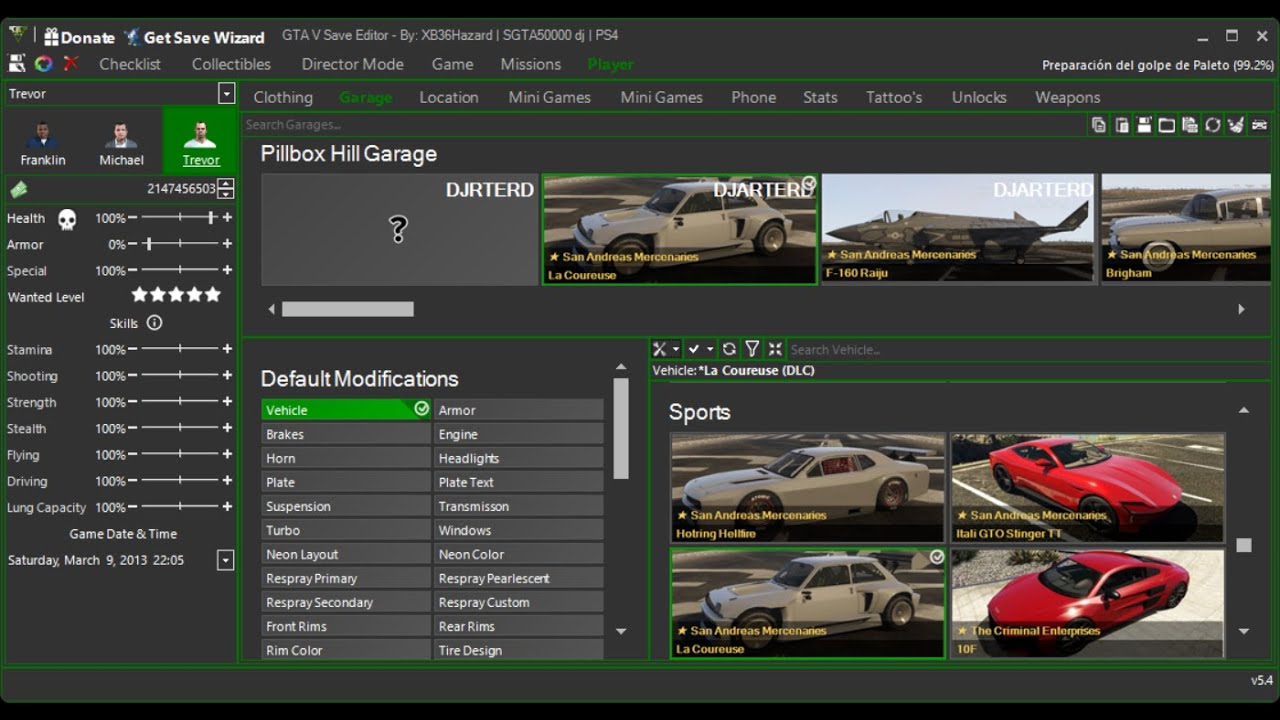Click the save file icon in top-left toolbar
The width and height of the screenshot is (1280, 720).
coord(17,64)
